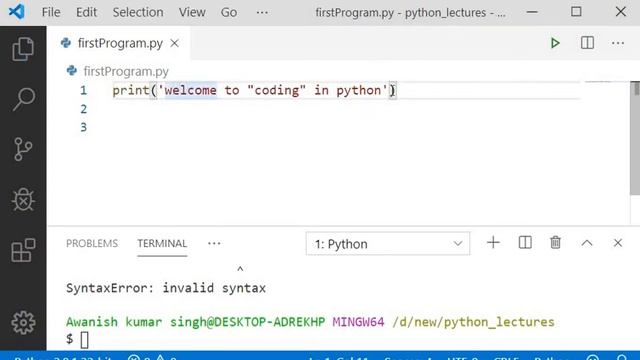The image size is (640, 360).
Task: Click the word 'python' in the string
Action: click(359, 90)
